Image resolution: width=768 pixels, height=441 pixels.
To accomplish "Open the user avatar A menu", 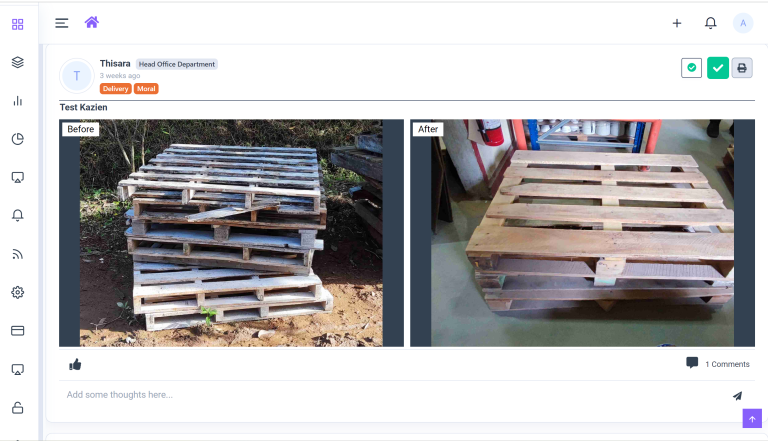I will pos(743,23).
